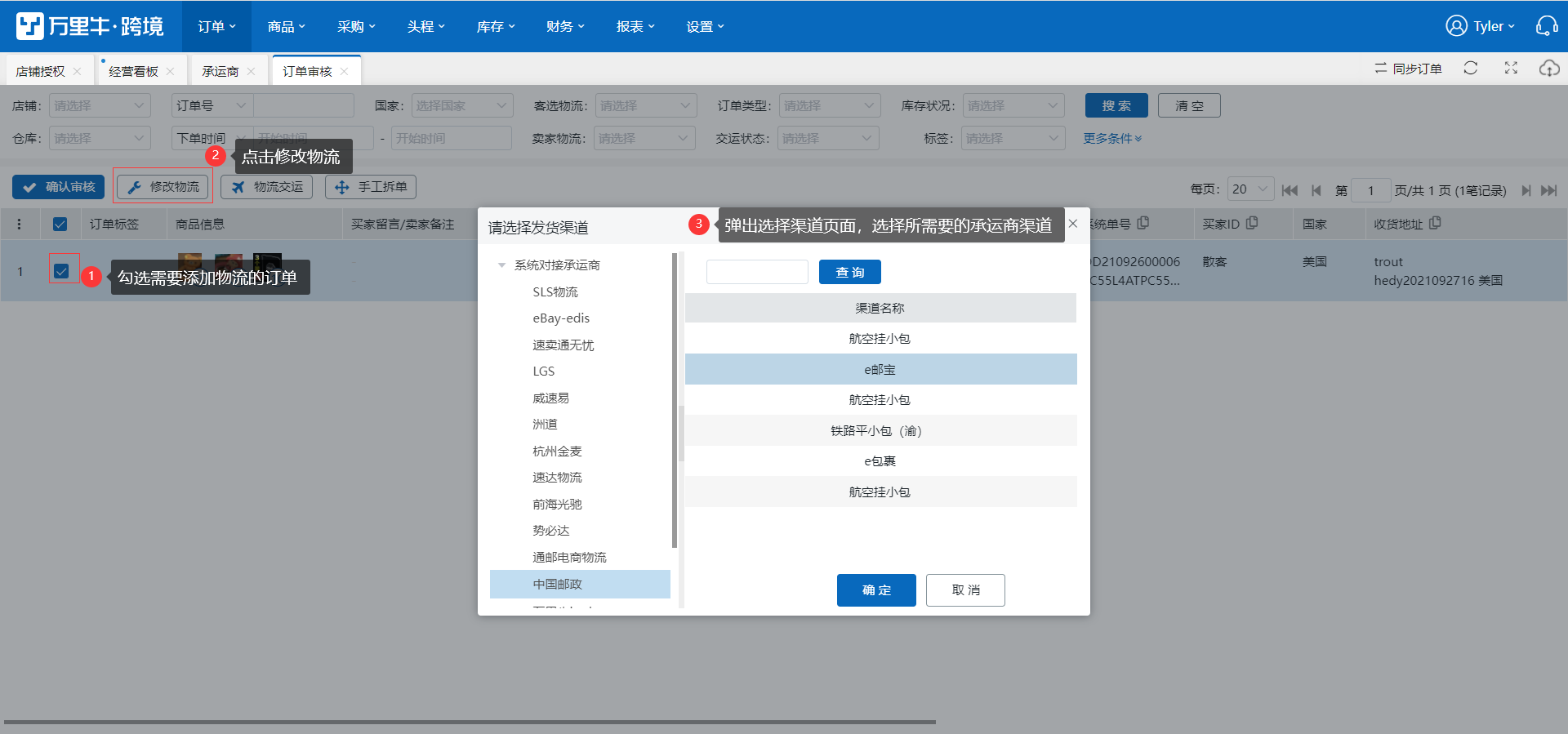Open the 采购 menu
This screenshot has height=734, width=1568.
click(x=356, y=26)
